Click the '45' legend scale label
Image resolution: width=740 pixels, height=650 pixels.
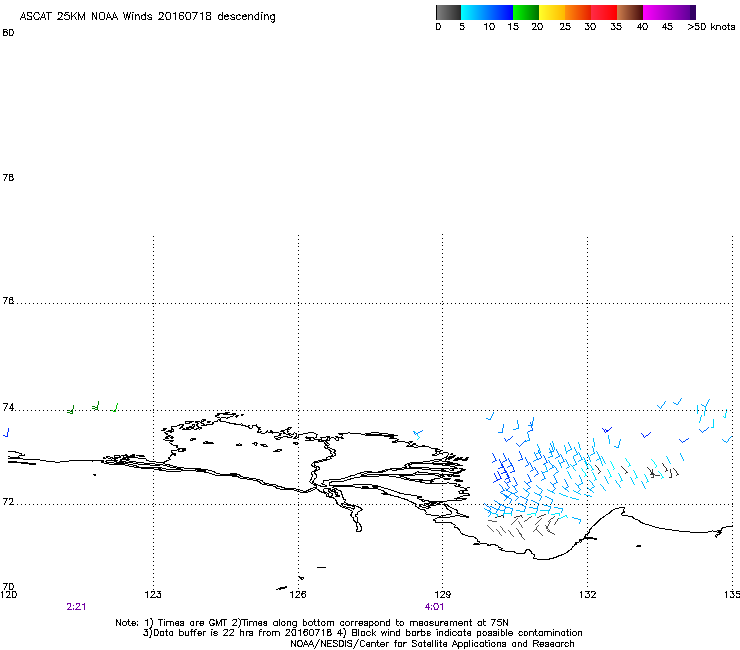pos(667,27)
